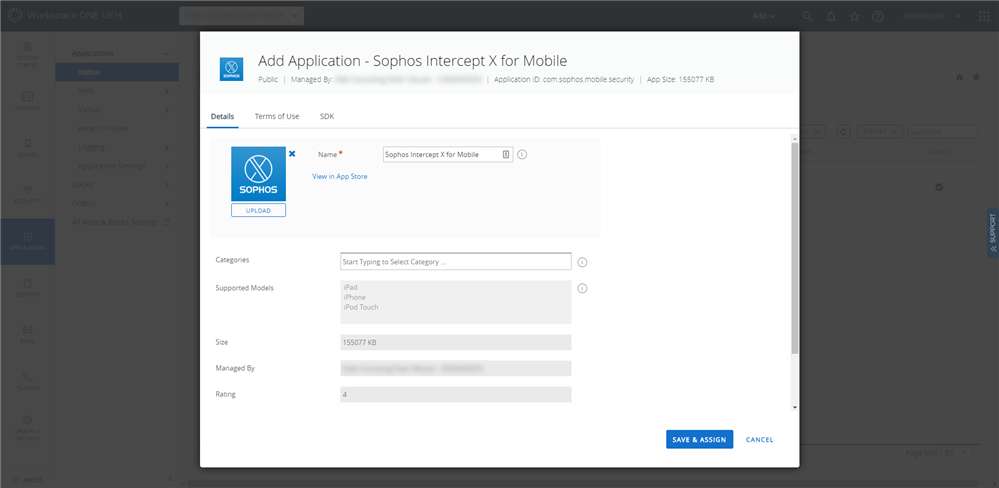The image size is (999, 488).
Task: Collapse the side navigation panel arrow
Action: click(170, 478)
